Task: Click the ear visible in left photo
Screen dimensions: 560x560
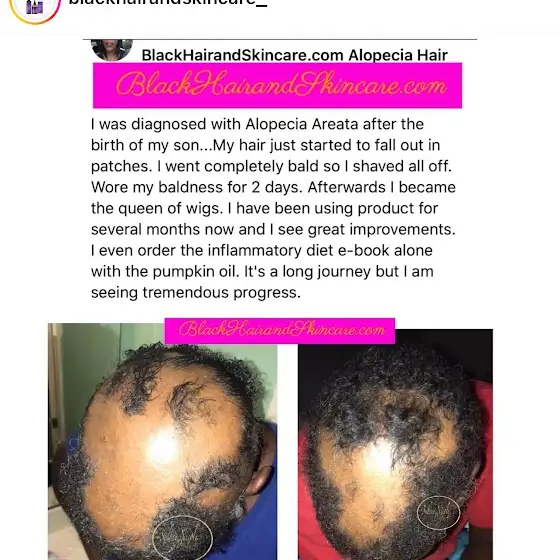Action: coord(260,478)
